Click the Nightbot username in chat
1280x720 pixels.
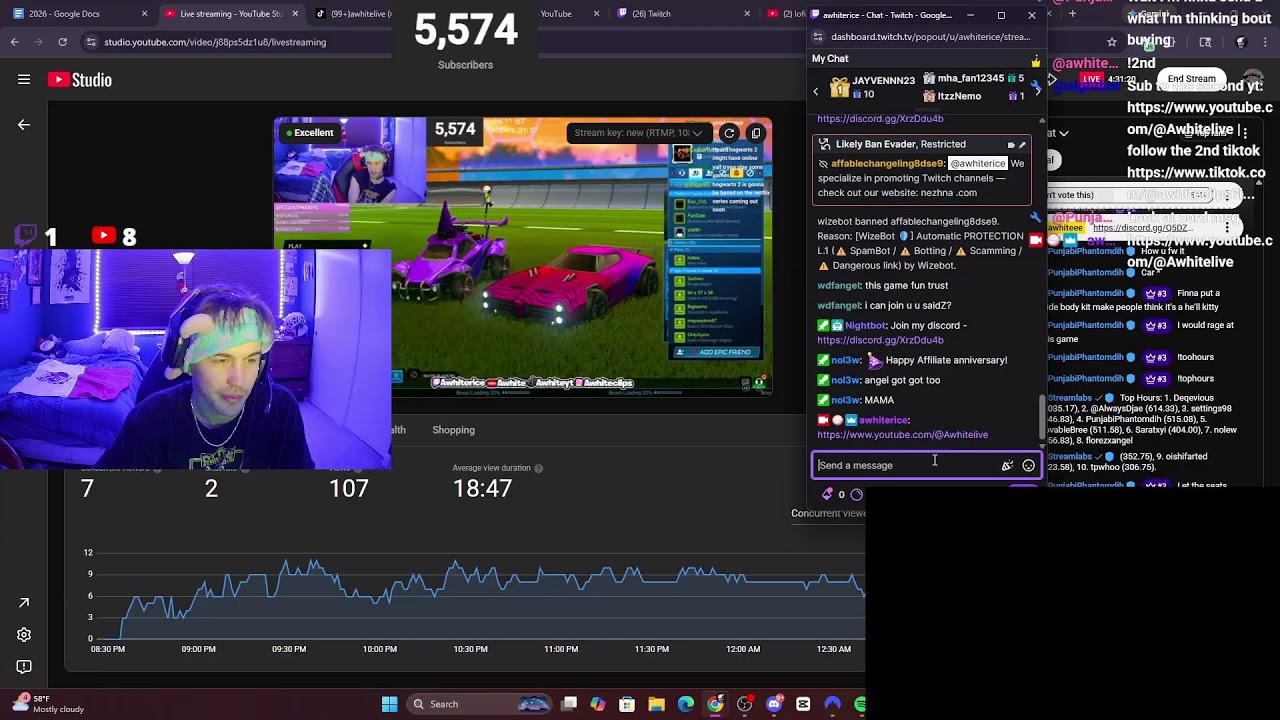pyautogui.click(x=866, y=326)
